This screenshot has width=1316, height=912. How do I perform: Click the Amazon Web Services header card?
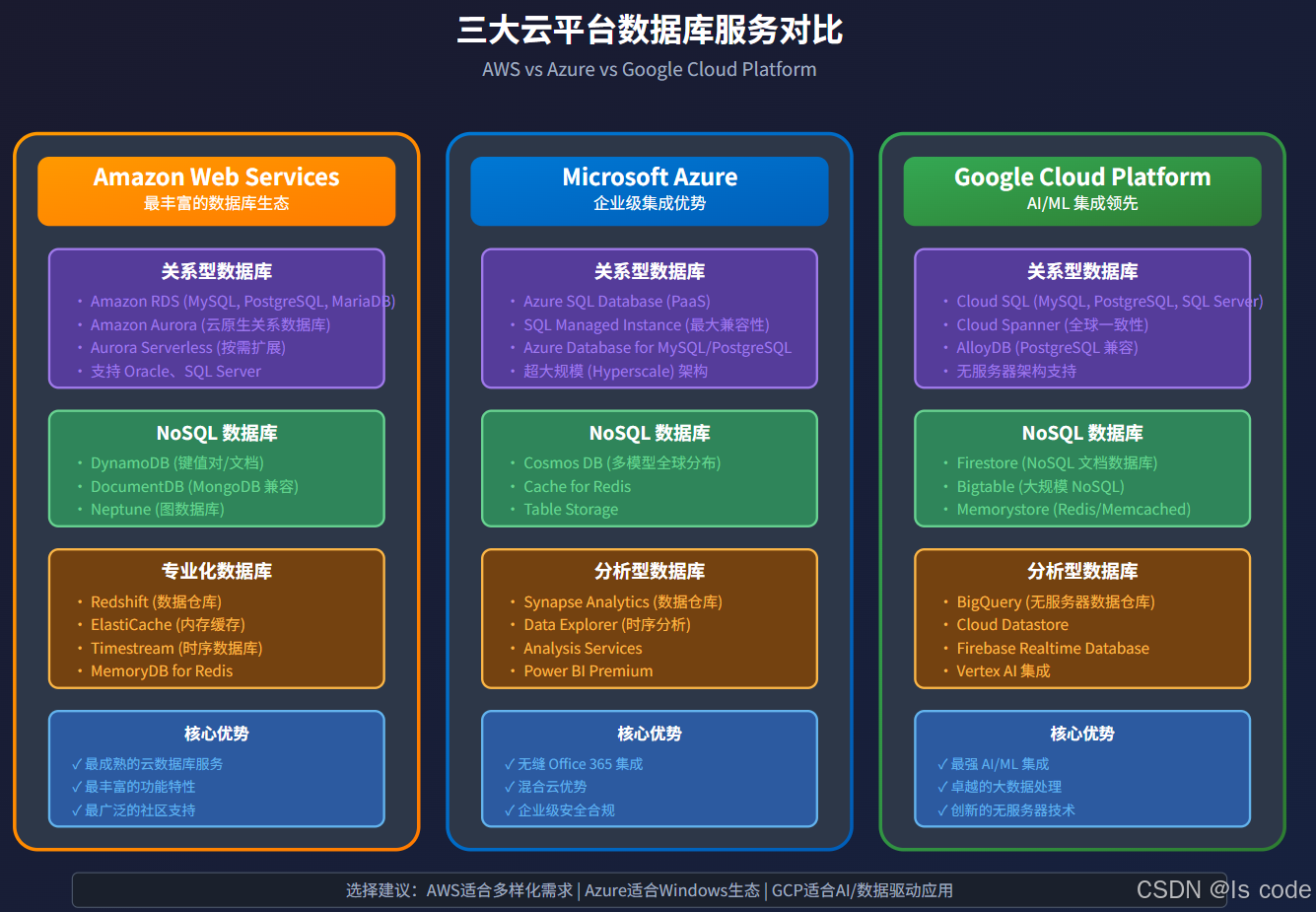coord(216,190)
